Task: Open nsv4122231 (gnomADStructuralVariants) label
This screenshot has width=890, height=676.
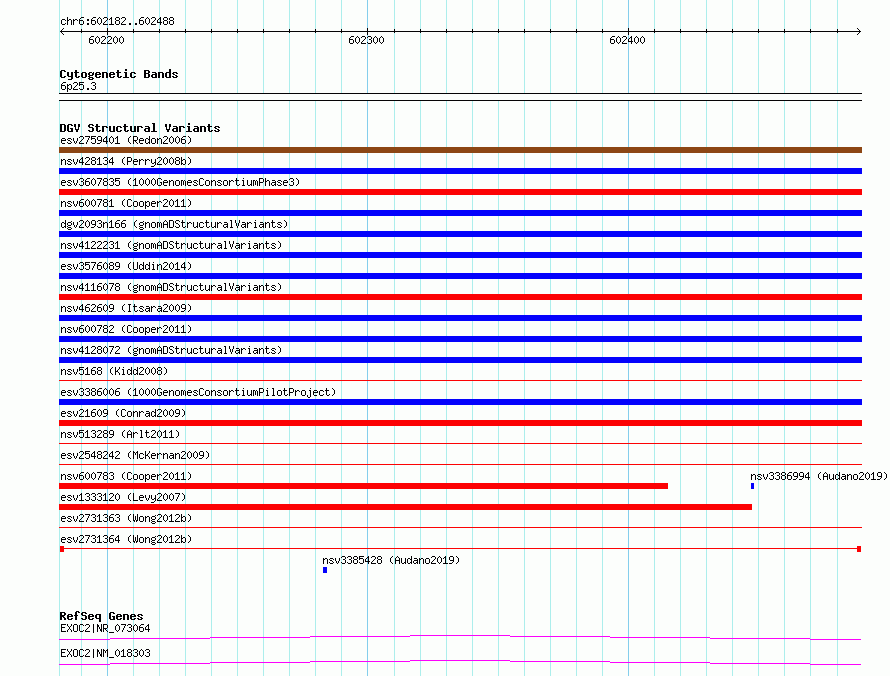Action: click(171, 245)
